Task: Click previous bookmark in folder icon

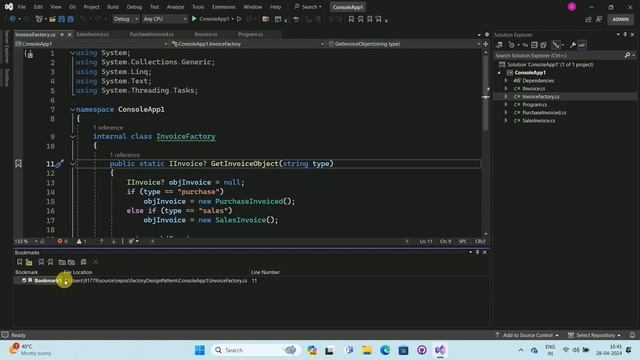Action: tap(62, 262)
